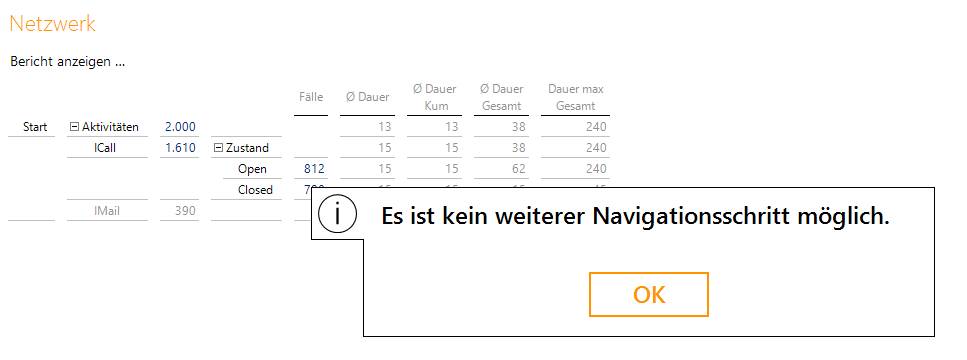Click the 2.000 count next to Aktivitäten

point(180,127)
